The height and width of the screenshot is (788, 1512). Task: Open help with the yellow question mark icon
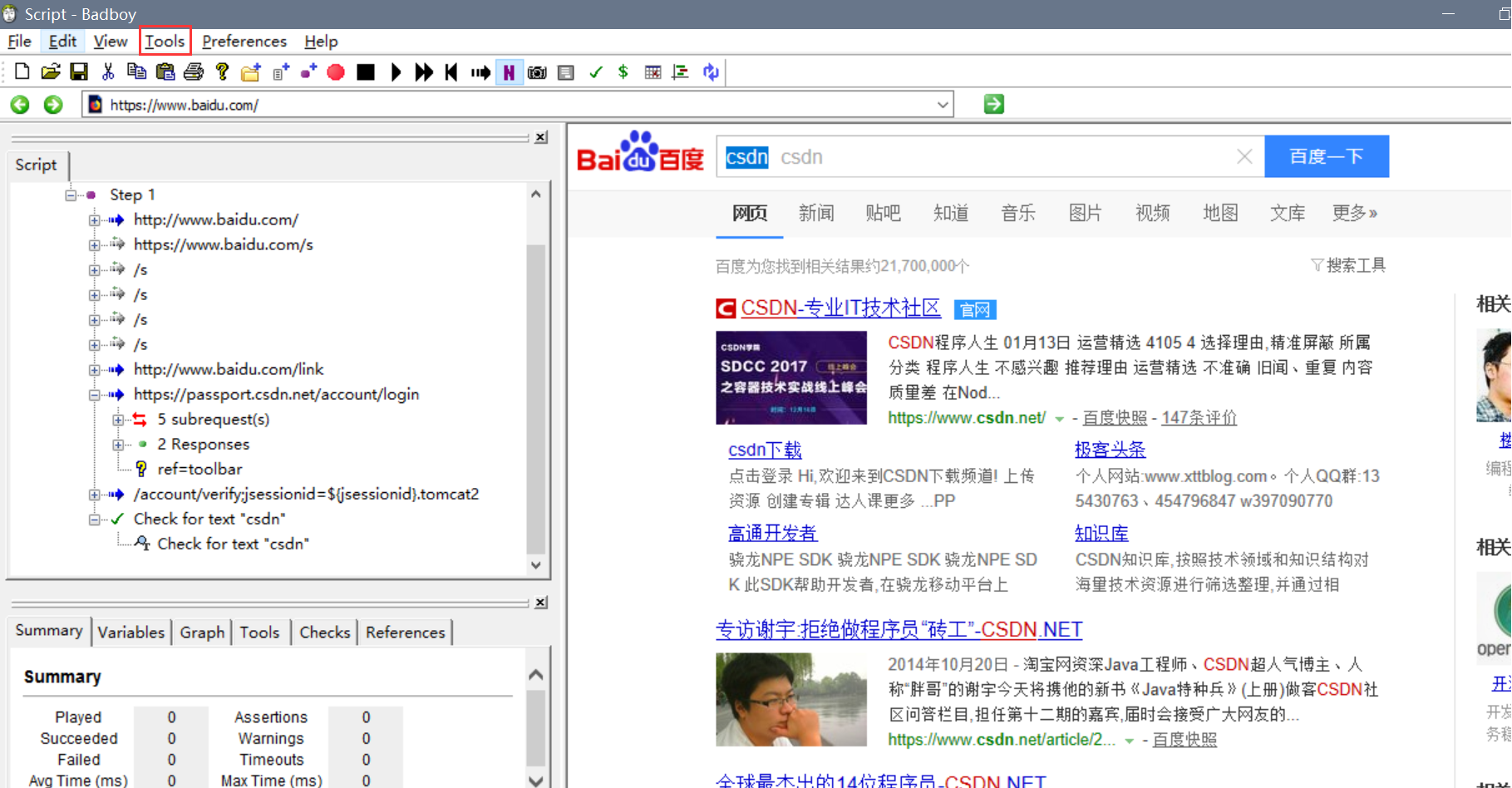(222, 72)
